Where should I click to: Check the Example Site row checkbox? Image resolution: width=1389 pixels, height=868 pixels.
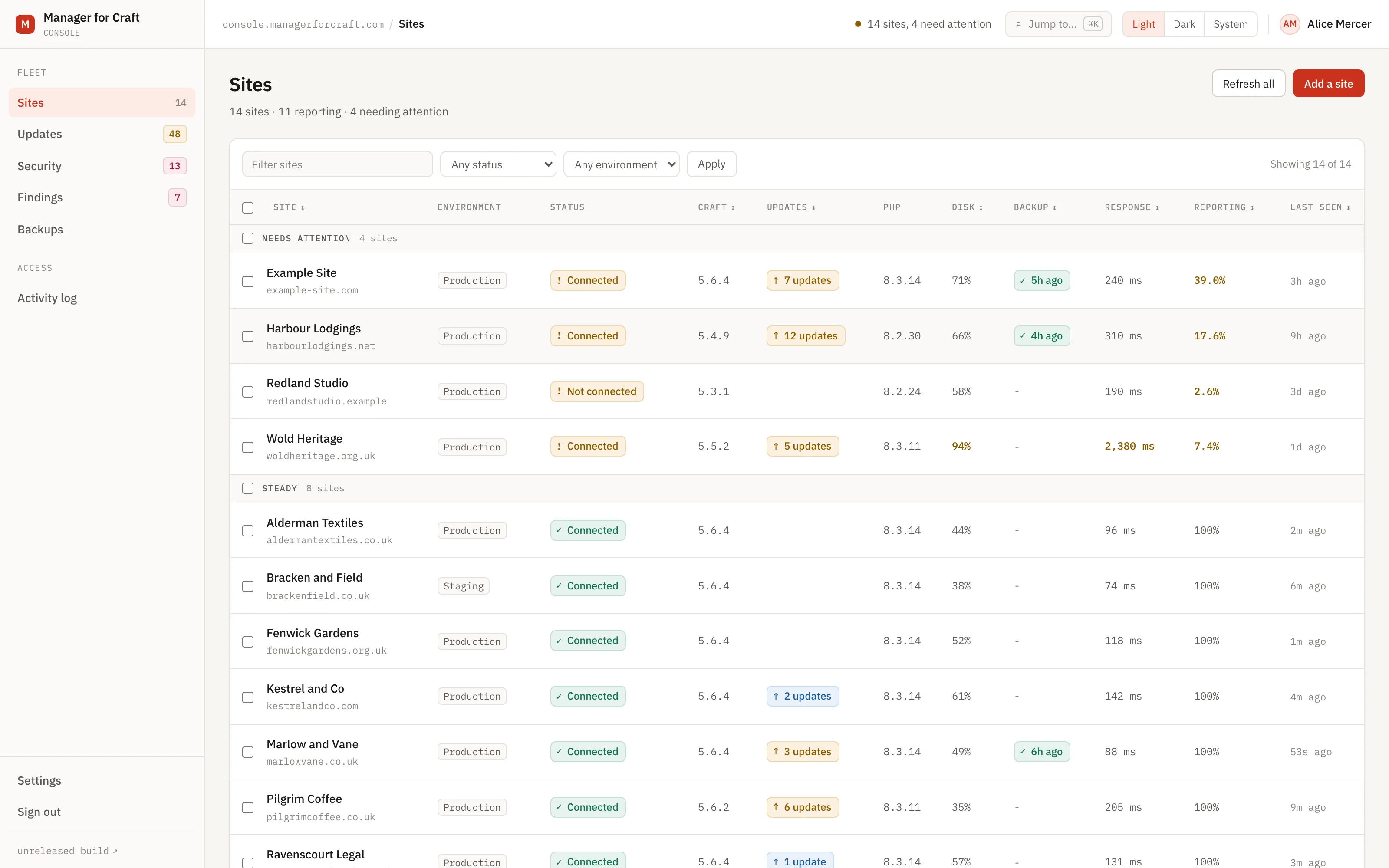pos(248,281)
